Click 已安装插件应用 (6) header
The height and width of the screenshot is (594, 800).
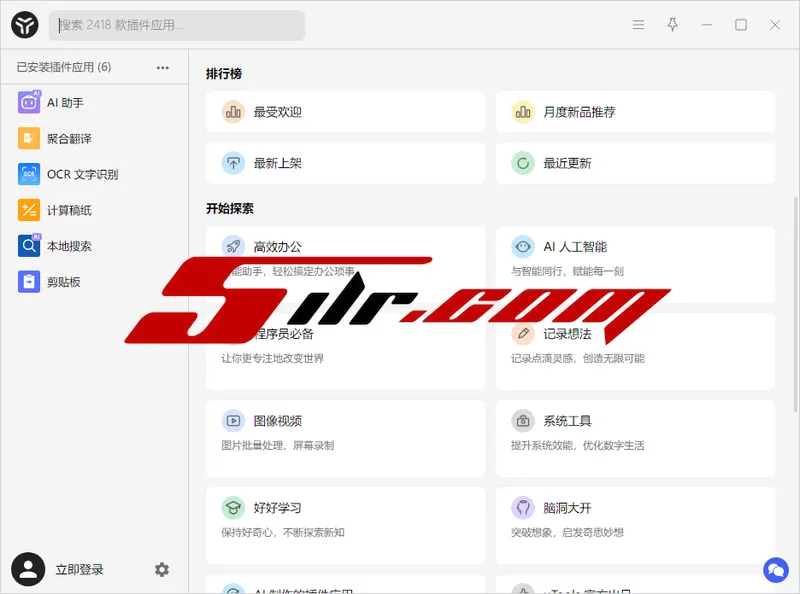[64, 67]
